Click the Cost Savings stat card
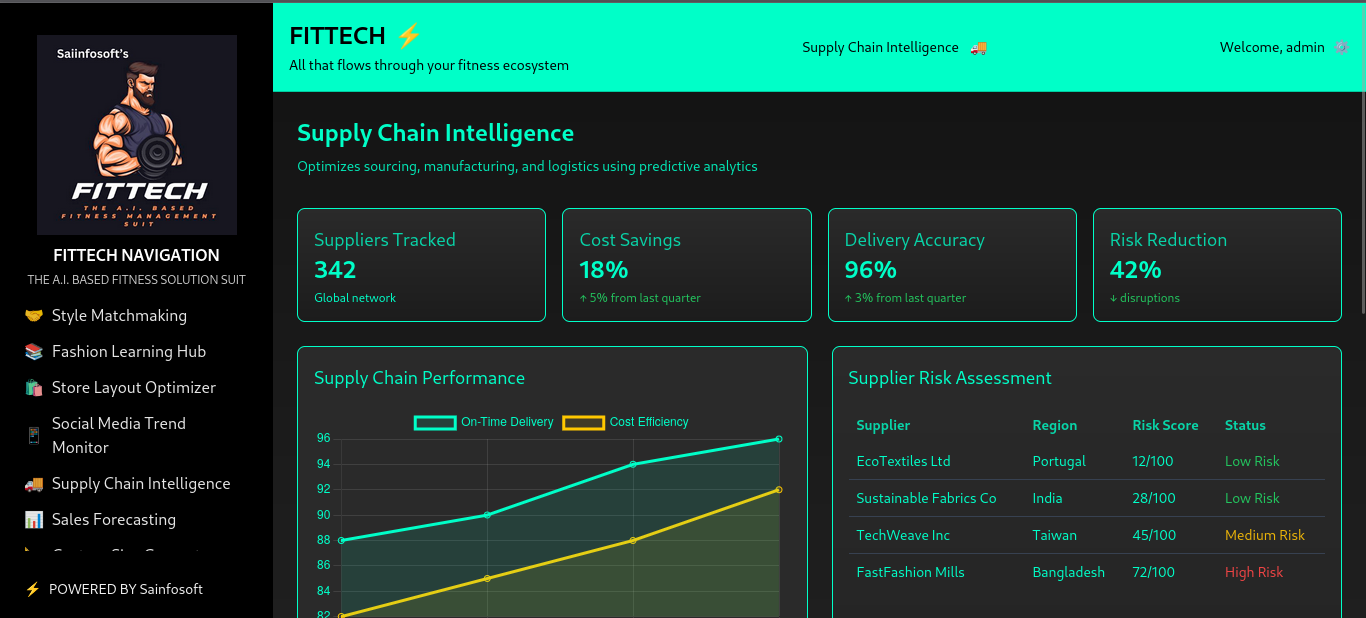This screenshot has width=1366, height=618. point(686,265)
